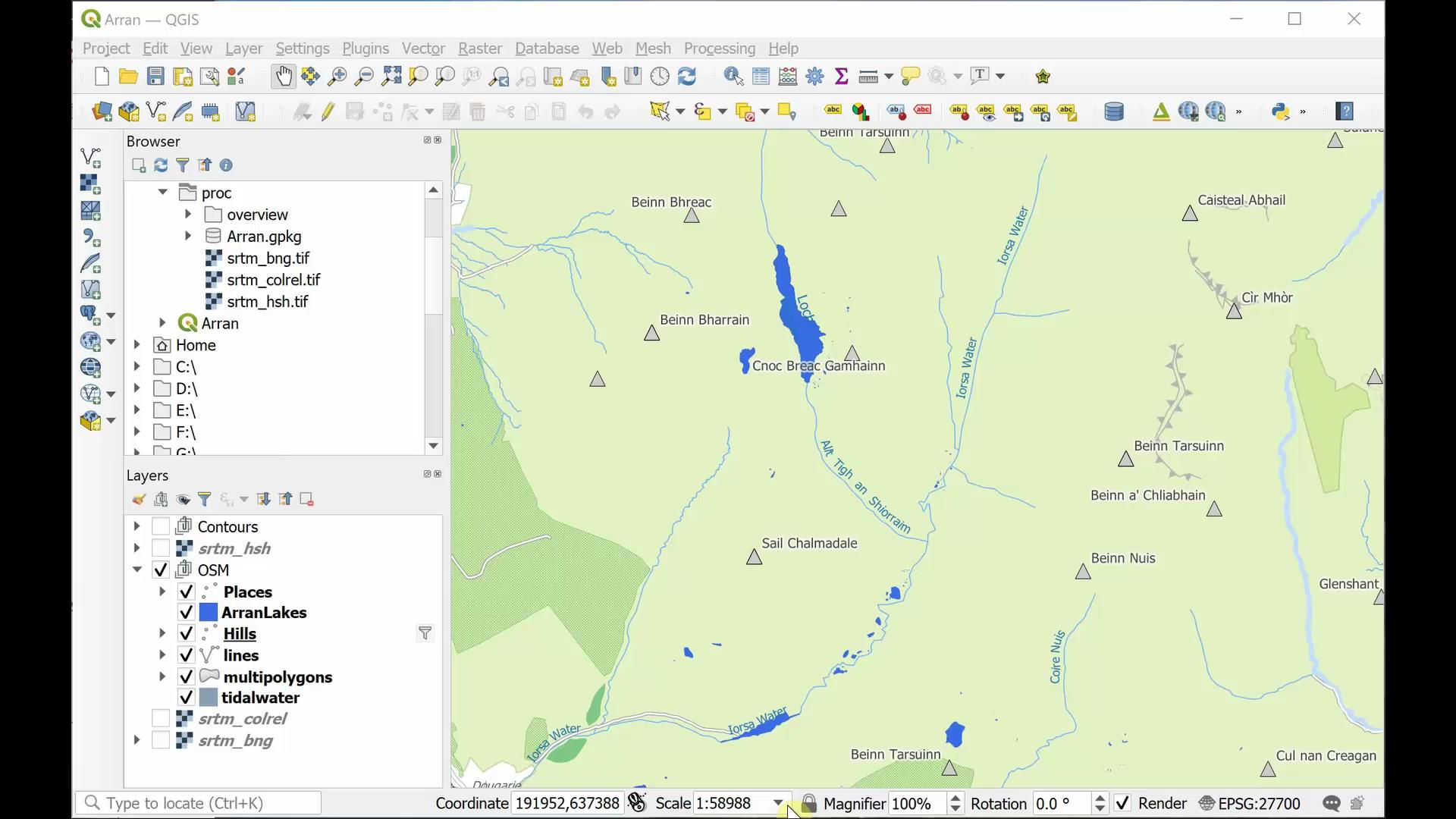Click the Statistical Summary sigma icon
Screen dimensions: 1456x819
coord(842,76)
